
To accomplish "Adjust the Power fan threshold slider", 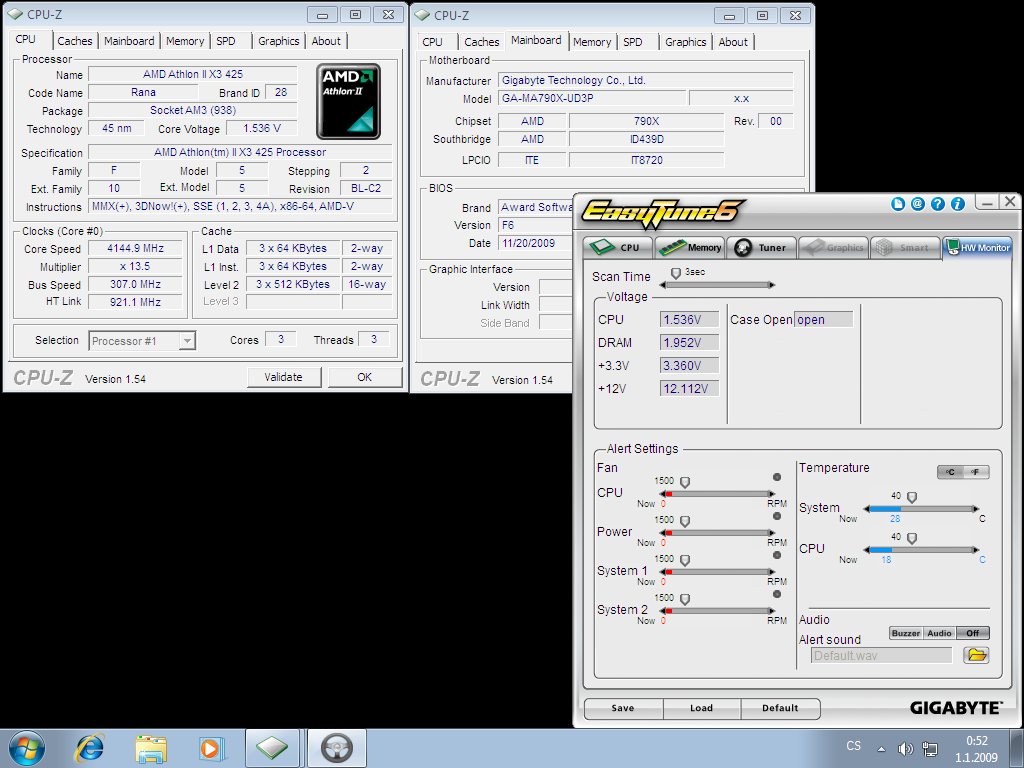I will click(685, 522).
